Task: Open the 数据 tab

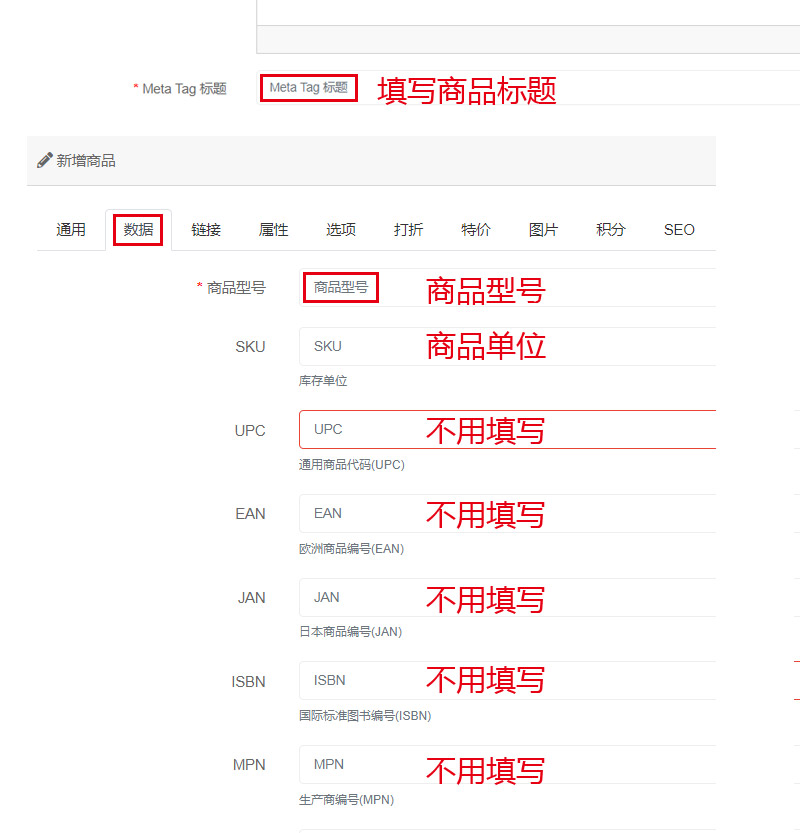Action: tap(138, 230)
